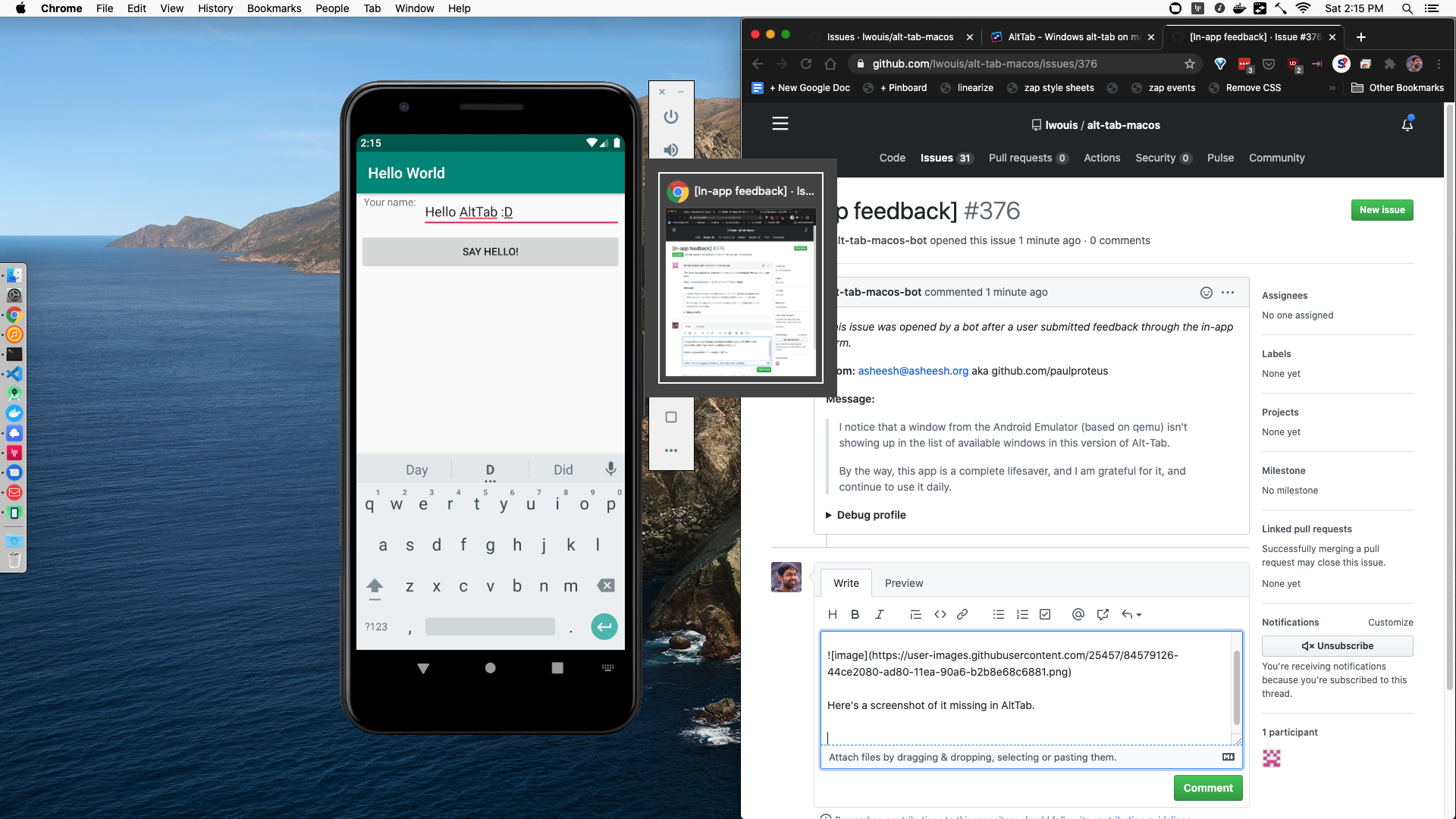Select the Write tab
This screenshot has width=1456, height=819.
point(846,583)
